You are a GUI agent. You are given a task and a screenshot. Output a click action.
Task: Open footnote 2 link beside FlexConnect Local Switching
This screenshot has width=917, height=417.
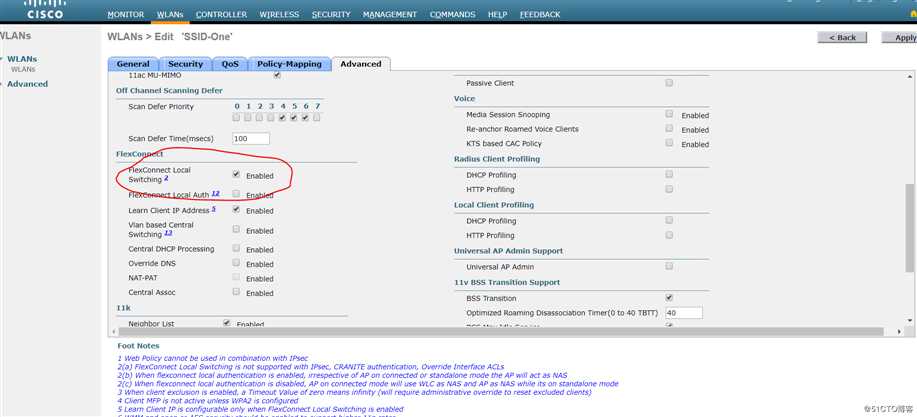[166, 178]
